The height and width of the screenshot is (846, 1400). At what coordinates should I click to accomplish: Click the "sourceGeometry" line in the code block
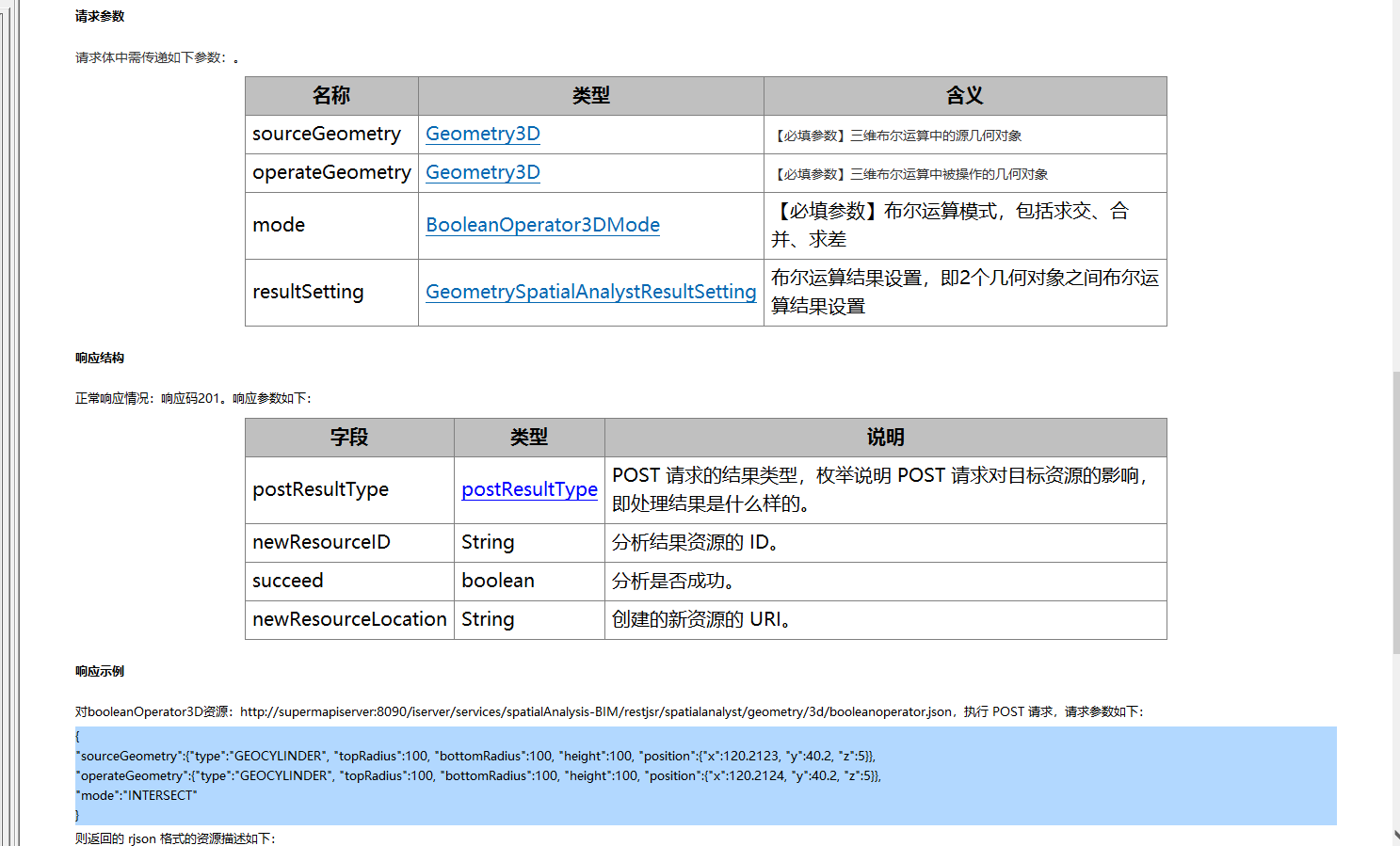475,756
